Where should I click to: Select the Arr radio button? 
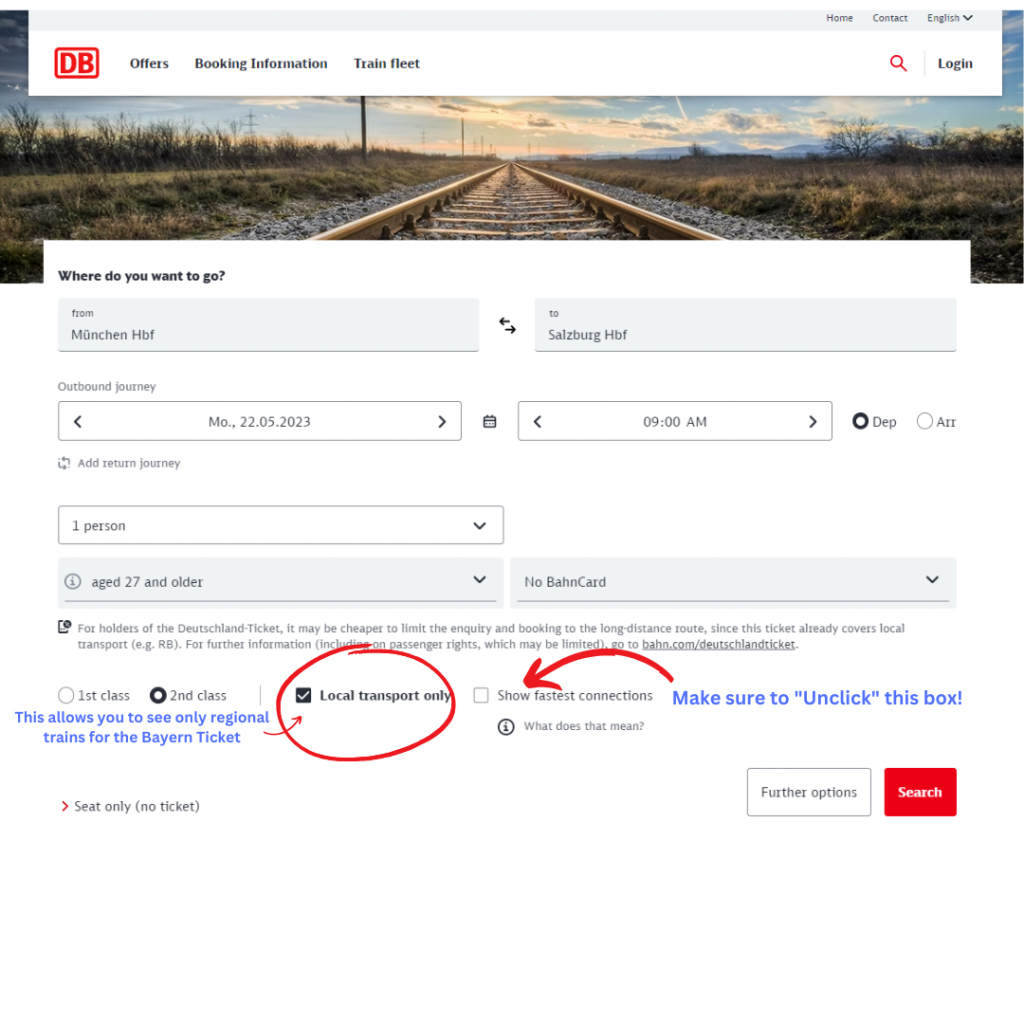tap(924, 421)
